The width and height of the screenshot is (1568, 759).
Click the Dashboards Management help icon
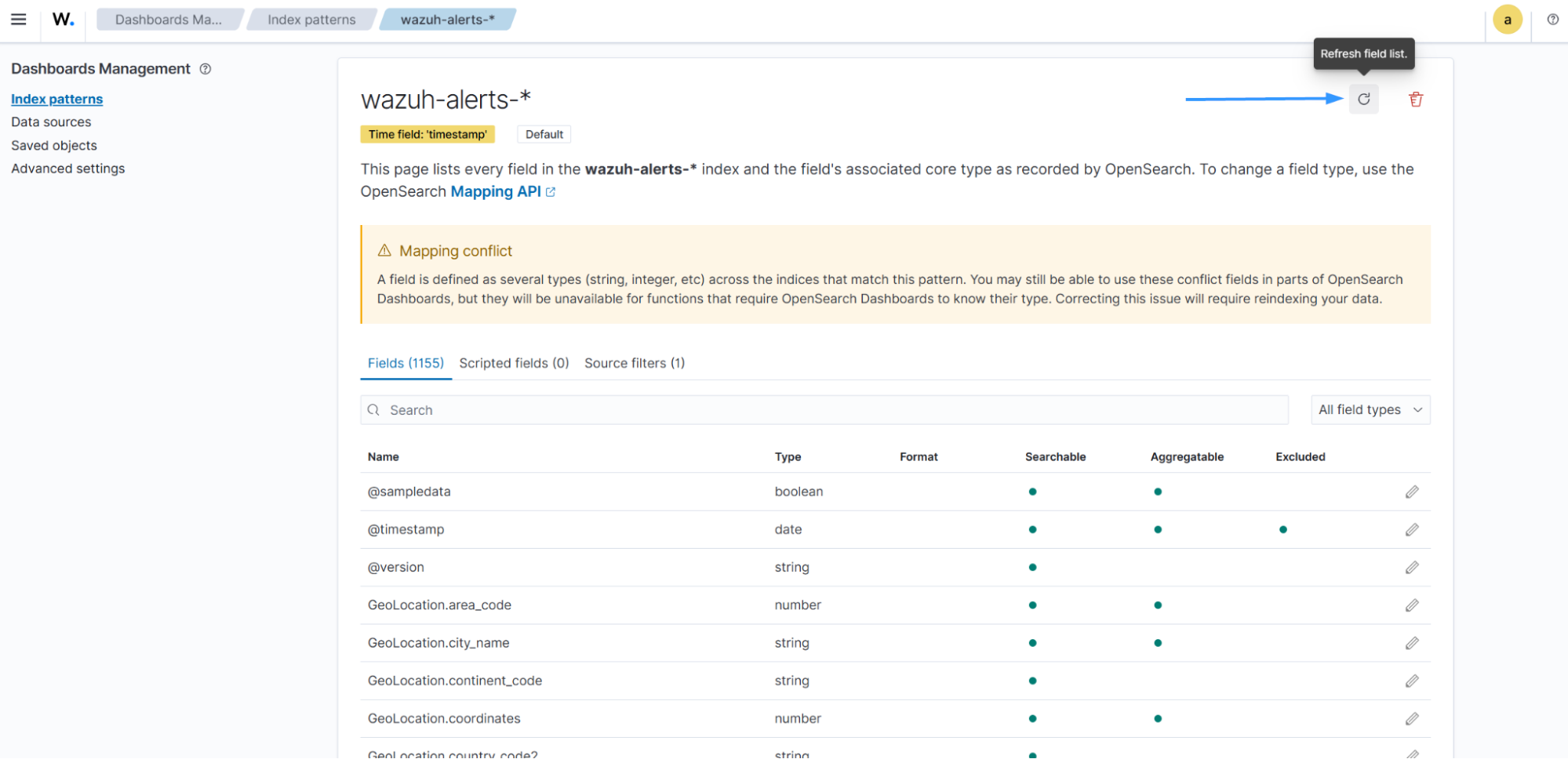pyautogui.click(x=206, y=69)
